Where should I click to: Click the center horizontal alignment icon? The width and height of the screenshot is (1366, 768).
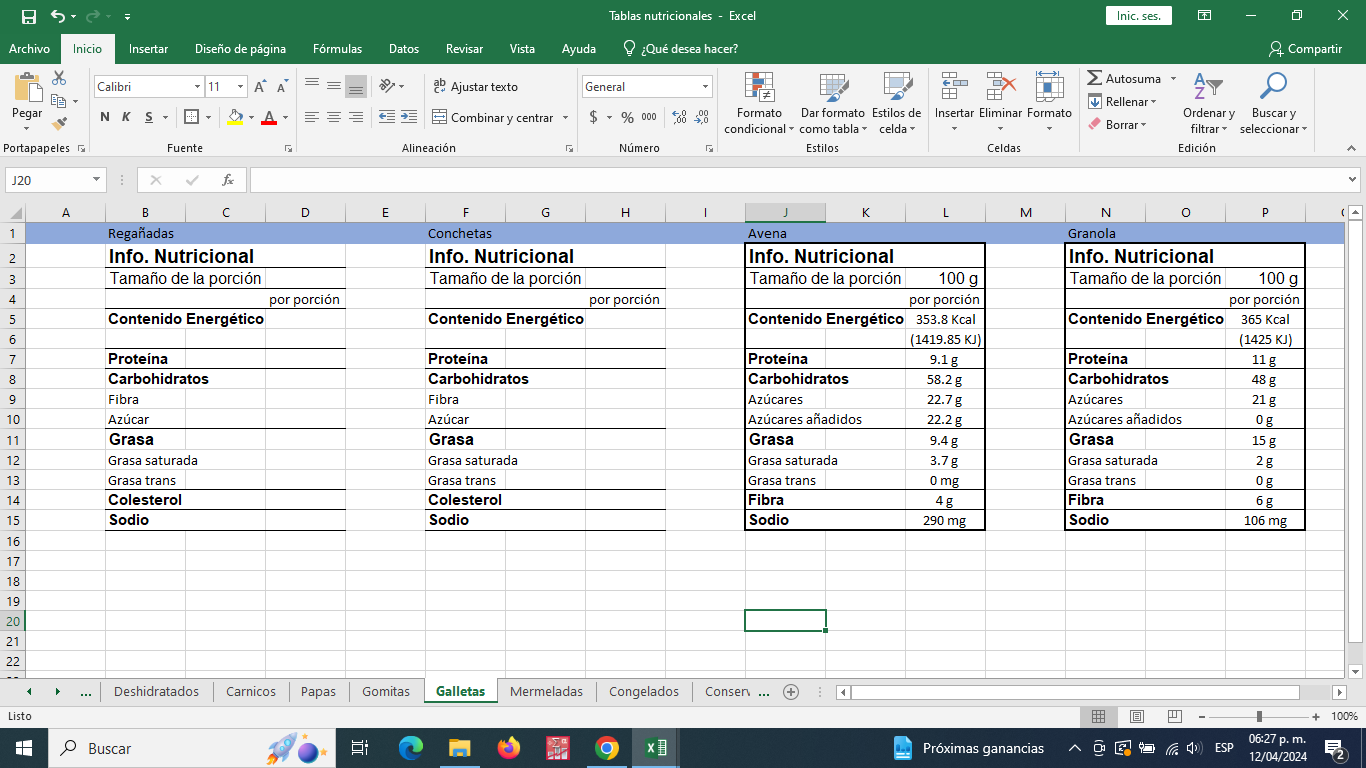point(334,117)
